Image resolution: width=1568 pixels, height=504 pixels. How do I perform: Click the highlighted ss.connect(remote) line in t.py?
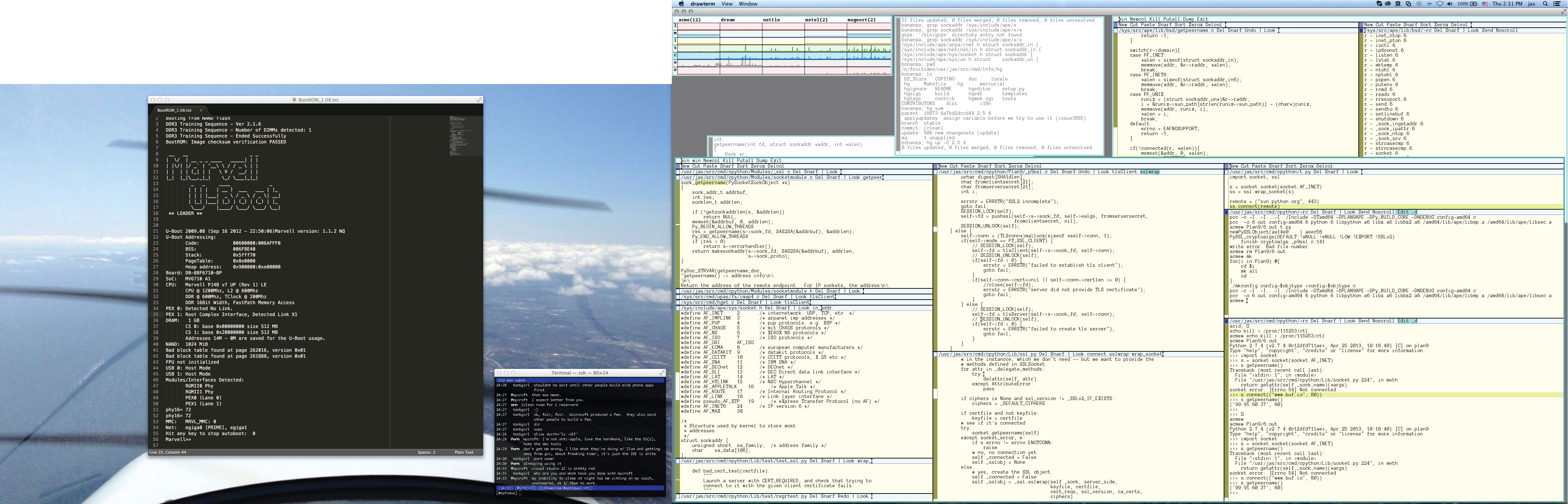[x=1396, y=206]
